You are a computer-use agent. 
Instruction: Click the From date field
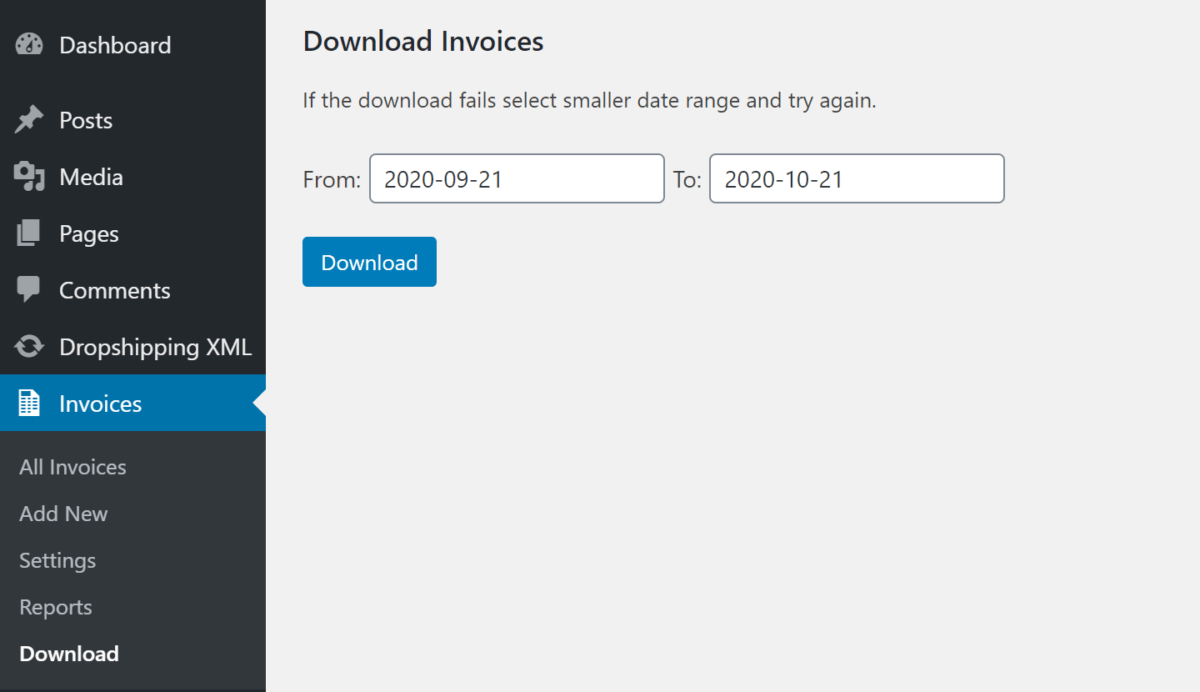[x=516, y=178]
